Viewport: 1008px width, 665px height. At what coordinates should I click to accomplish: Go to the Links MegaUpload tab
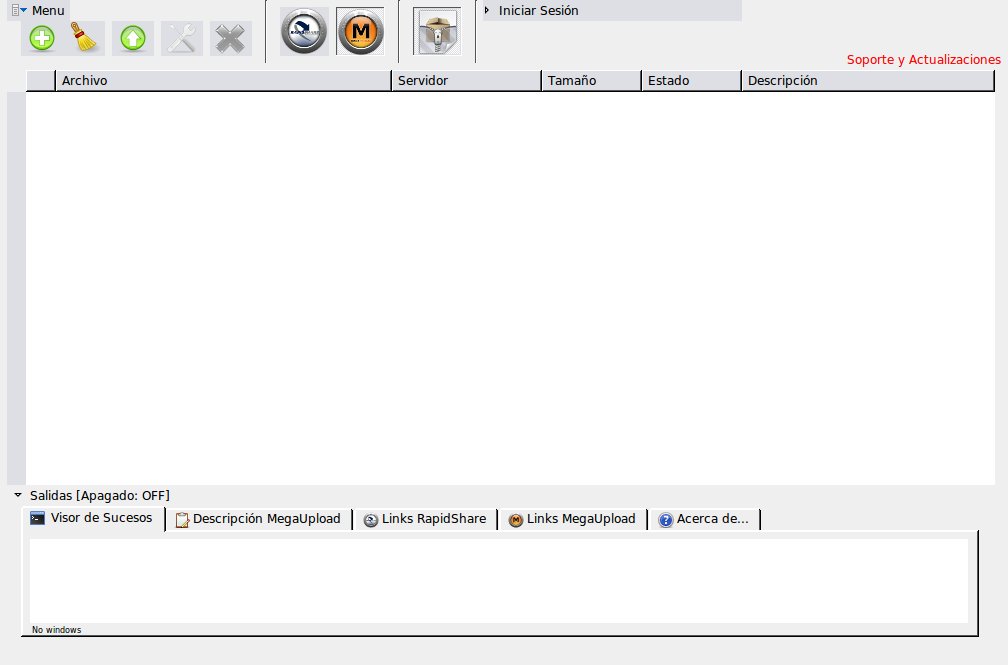(x=573, y=519)
